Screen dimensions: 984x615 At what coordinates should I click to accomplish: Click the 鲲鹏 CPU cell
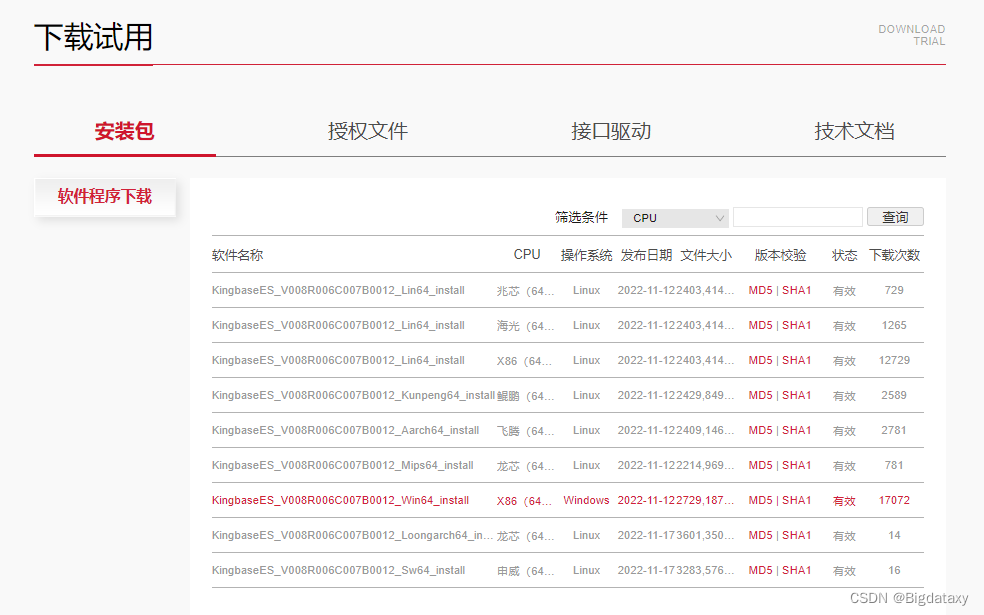coord(525,396)
